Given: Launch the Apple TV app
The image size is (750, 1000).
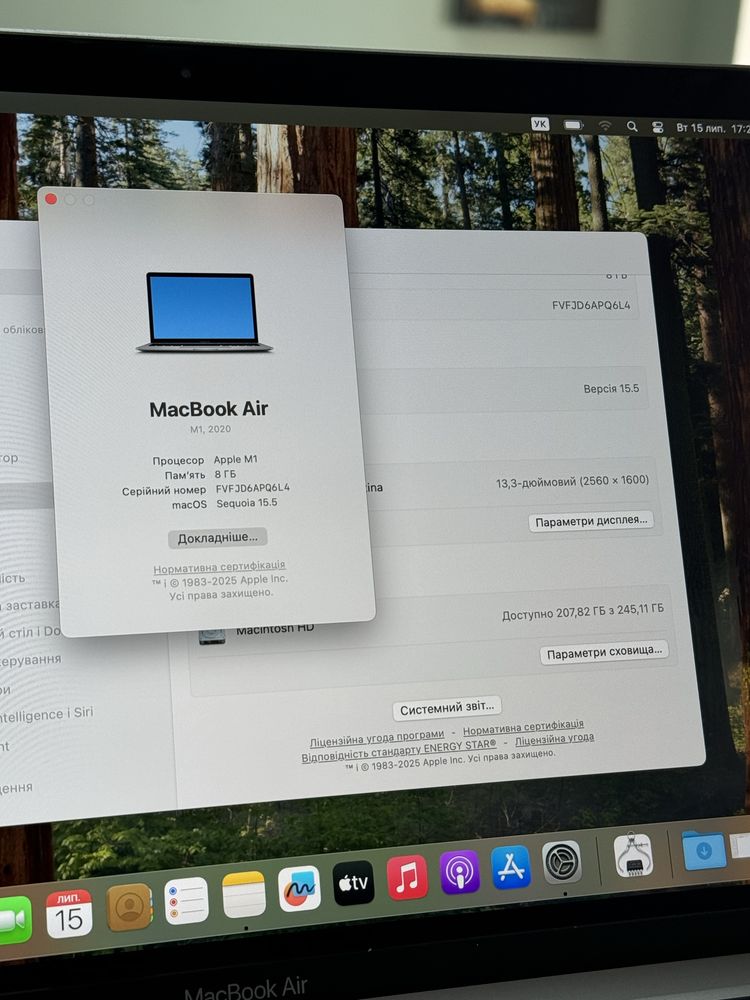Looking at the screenshot, I should pyautogui.click(x=353, y=883).
